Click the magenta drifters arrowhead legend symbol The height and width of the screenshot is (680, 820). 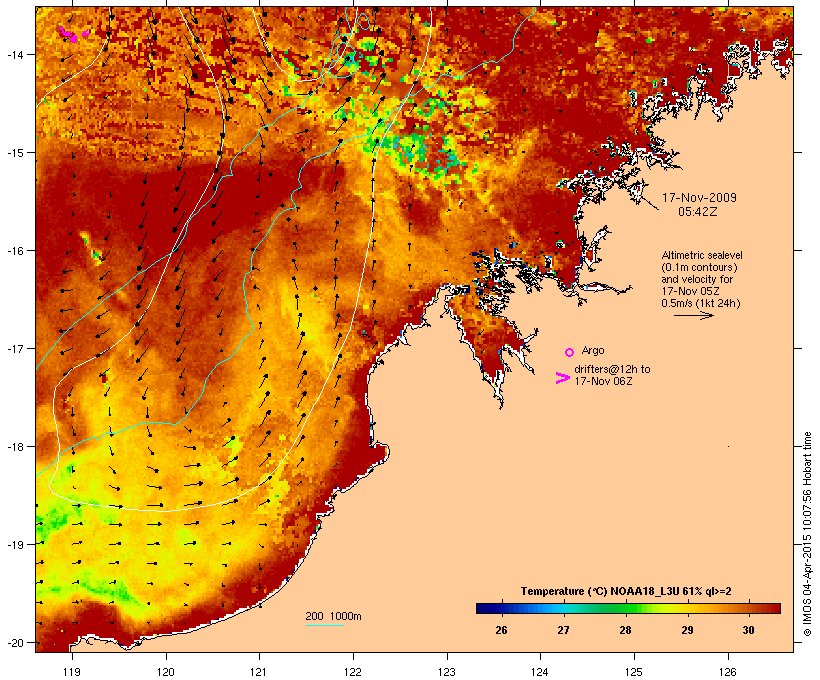coord(562,378)
